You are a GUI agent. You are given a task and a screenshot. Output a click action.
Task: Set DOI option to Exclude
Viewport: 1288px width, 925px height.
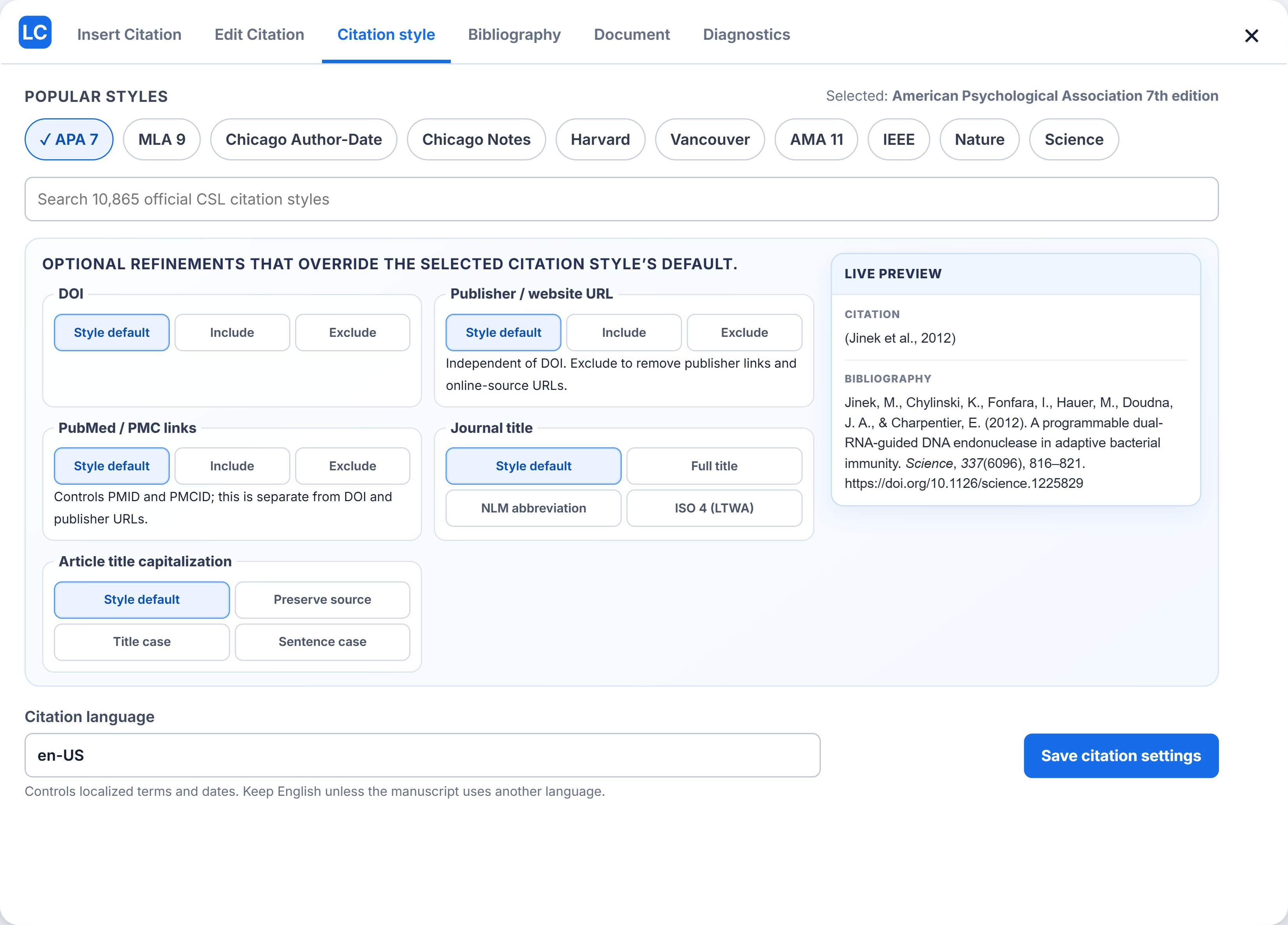point(353,332)
